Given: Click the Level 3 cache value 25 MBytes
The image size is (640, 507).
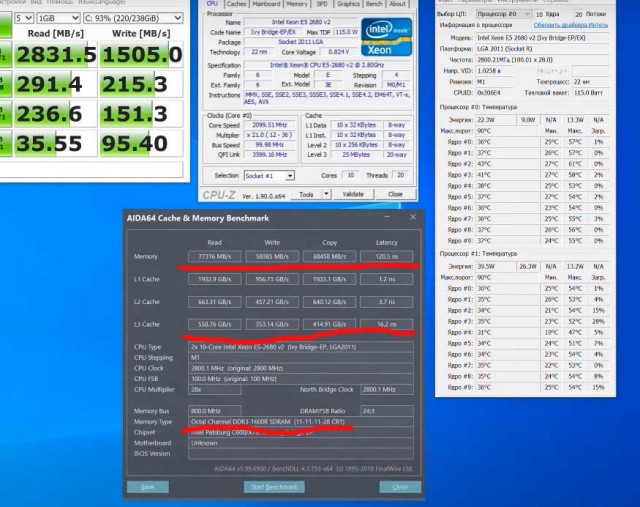Looking at the screenshot, I should [x=356, y=155].
